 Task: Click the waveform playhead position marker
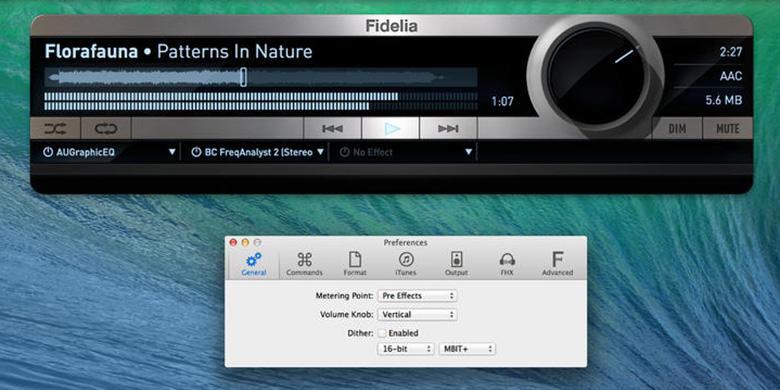243,77
